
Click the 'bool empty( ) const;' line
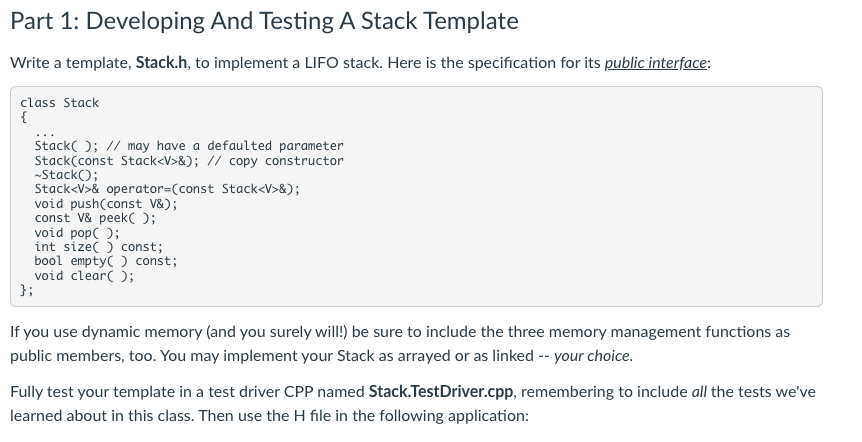point(106,261)
